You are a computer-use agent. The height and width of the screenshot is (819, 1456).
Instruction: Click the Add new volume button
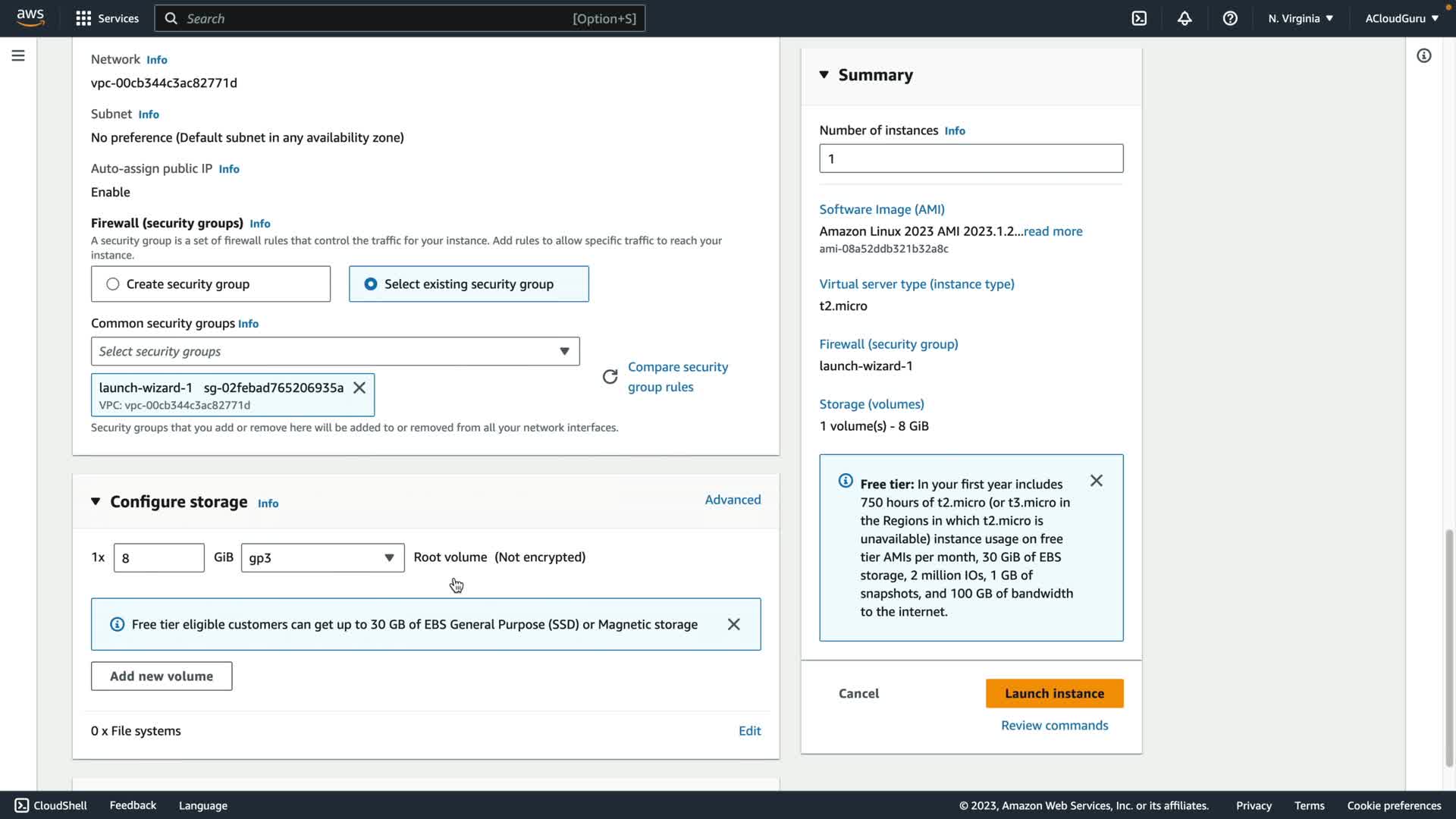[x=162, y=676]
